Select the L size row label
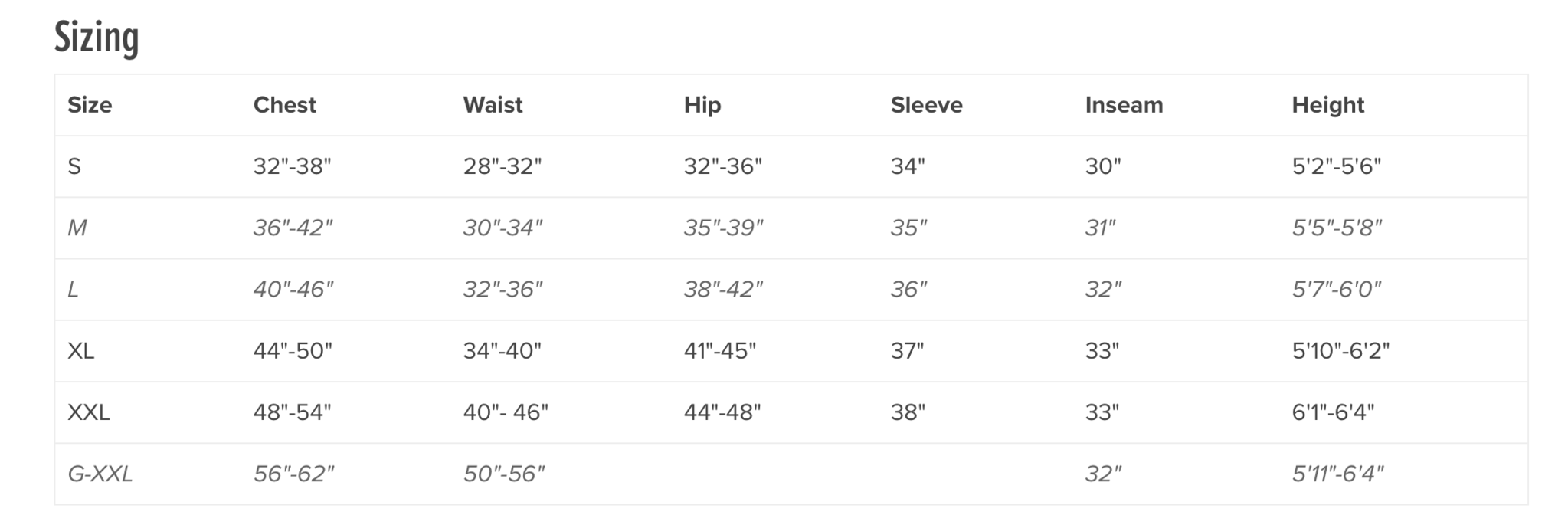The image size is (1568, 525). pyautogui.click(x=73, y=289)
